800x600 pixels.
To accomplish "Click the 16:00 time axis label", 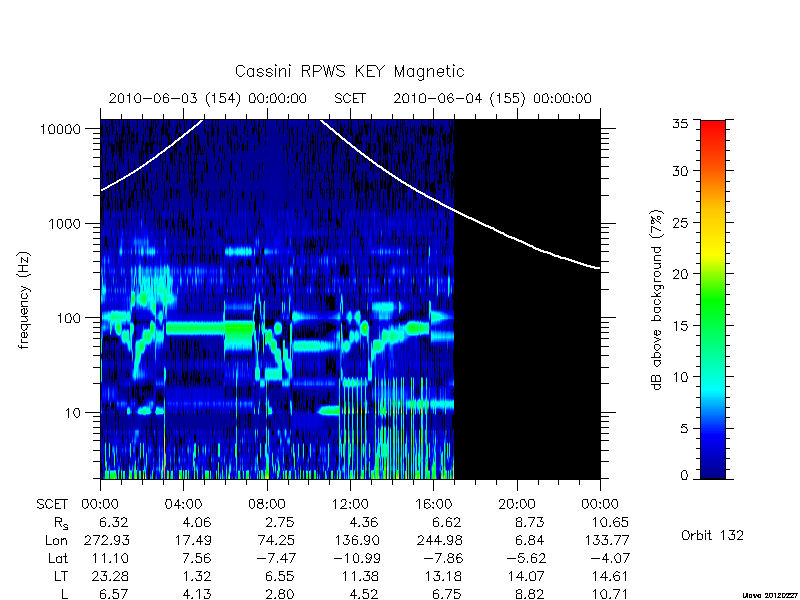I will (x=433, y=505).
